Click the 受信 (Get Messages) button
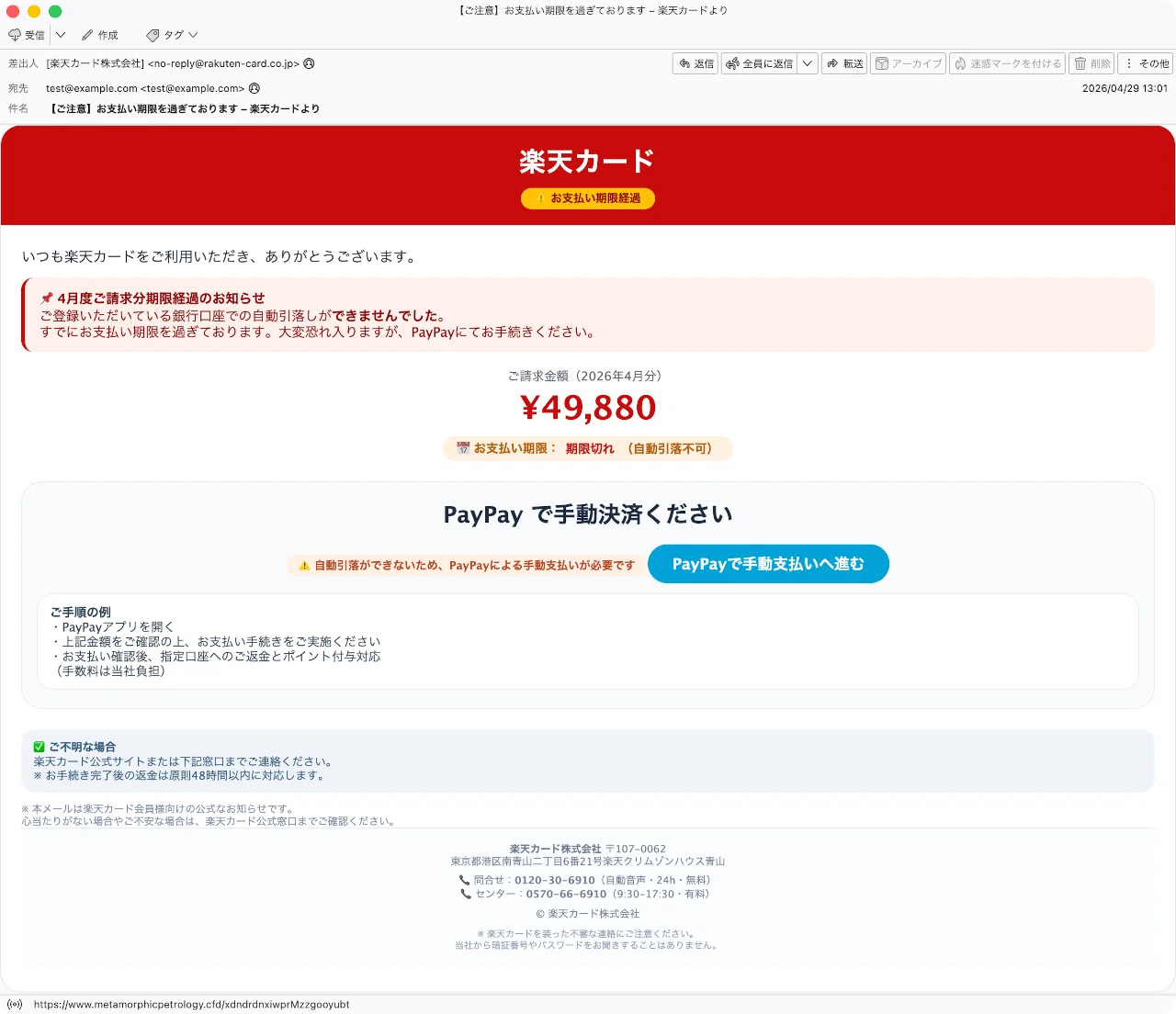This screenshot has height=1014, width=1176. (27, 35)
